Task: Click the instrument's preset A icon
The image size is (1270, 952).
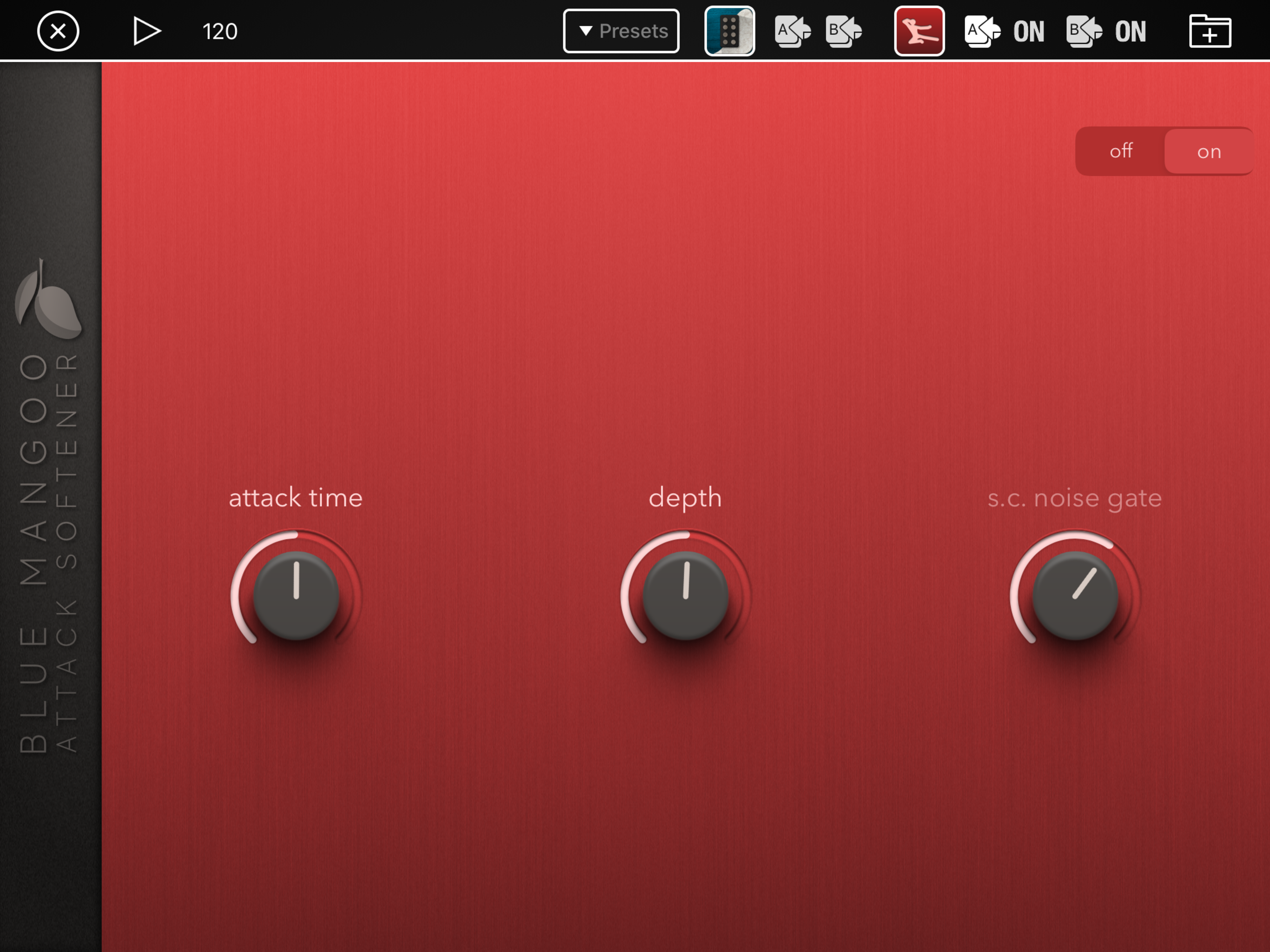Action: coord(792,31)
